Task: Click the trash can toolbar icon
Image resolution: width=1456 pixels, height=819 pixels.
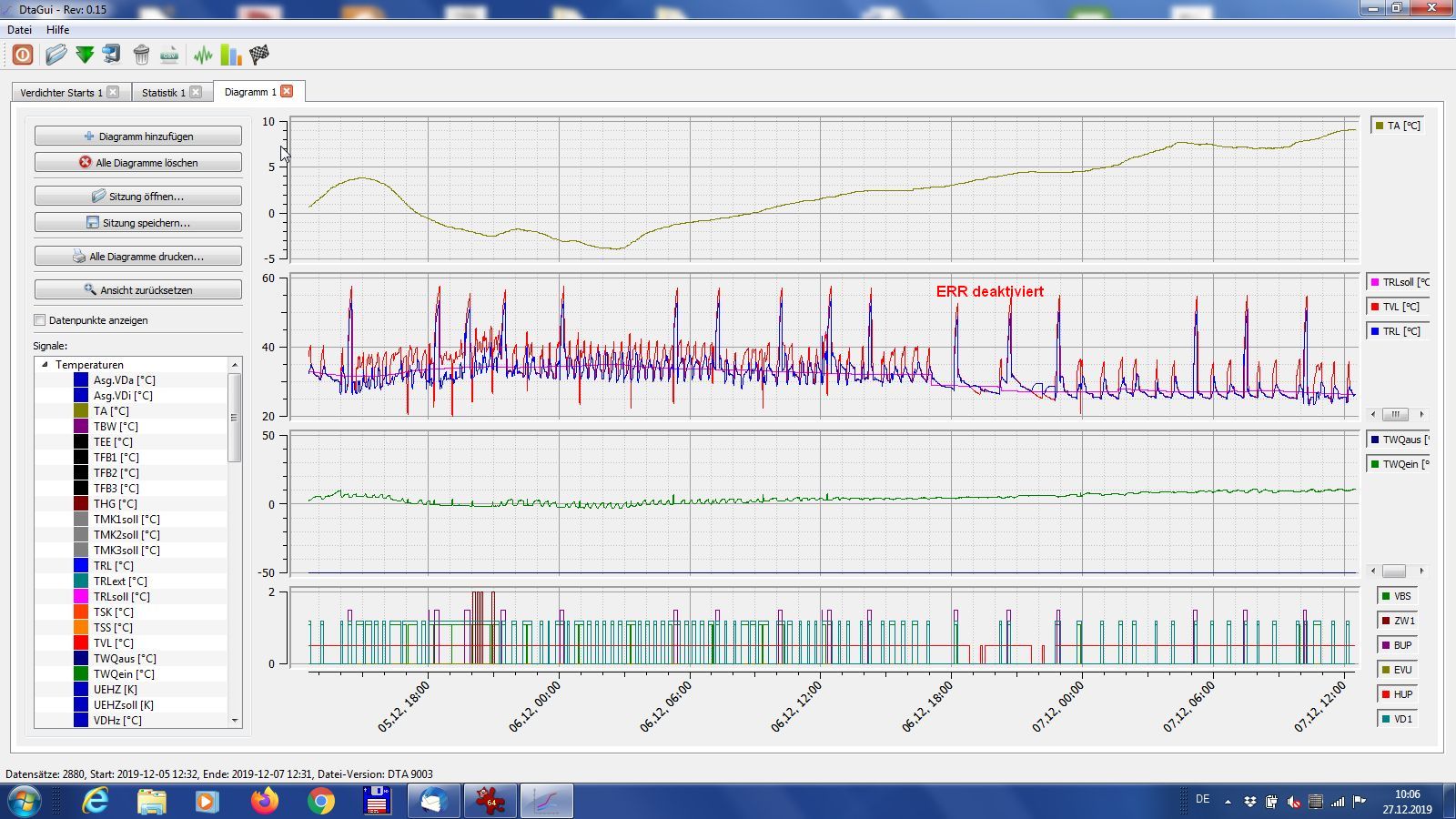Action: pos(141,55)
